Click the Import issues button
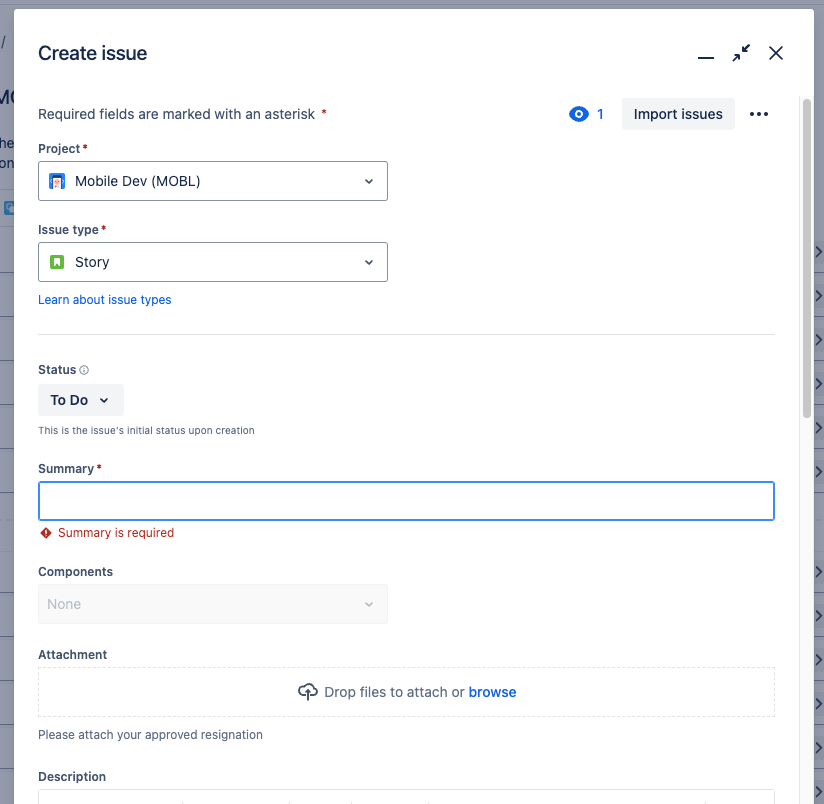Screen dimensions: 824x804 [x=678, y=114]
